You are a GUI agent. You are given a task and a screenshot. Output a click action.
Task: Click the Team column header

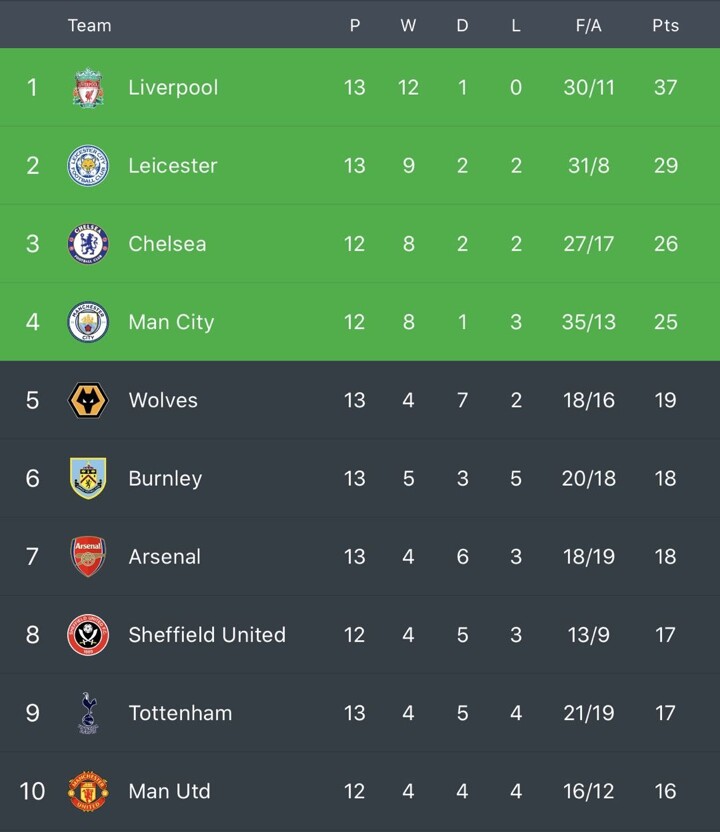(x=90, y=25)
